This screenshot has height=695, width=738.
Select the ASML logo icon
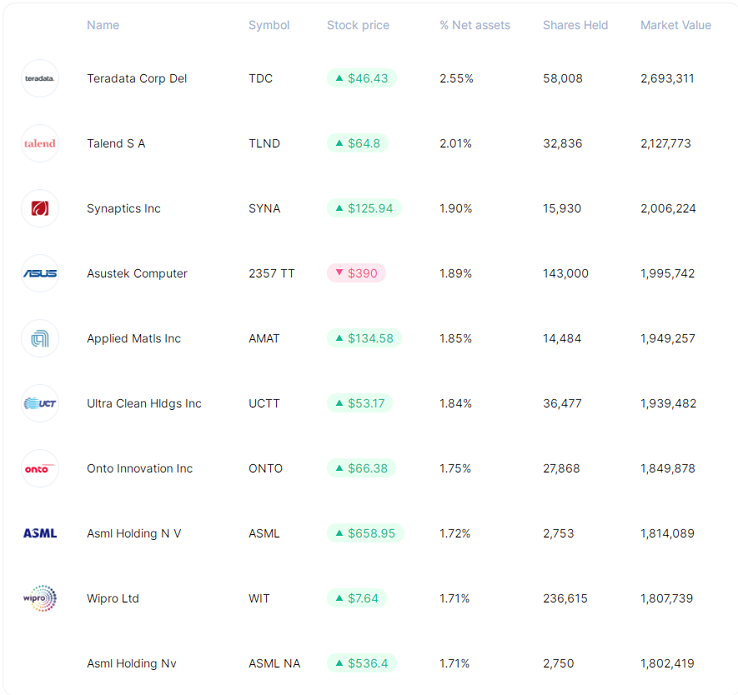(x=40, y=533)
